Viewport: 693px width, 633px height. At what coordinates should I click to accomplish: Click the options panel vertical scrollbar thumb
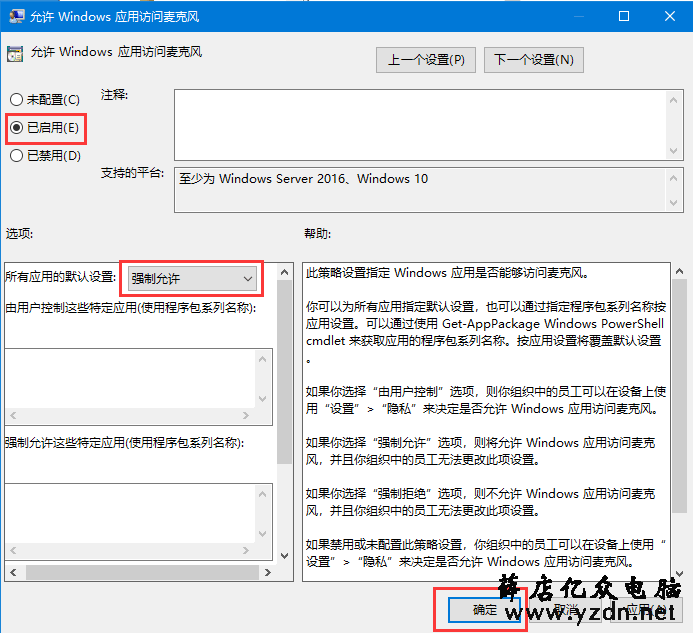(285, 372)
